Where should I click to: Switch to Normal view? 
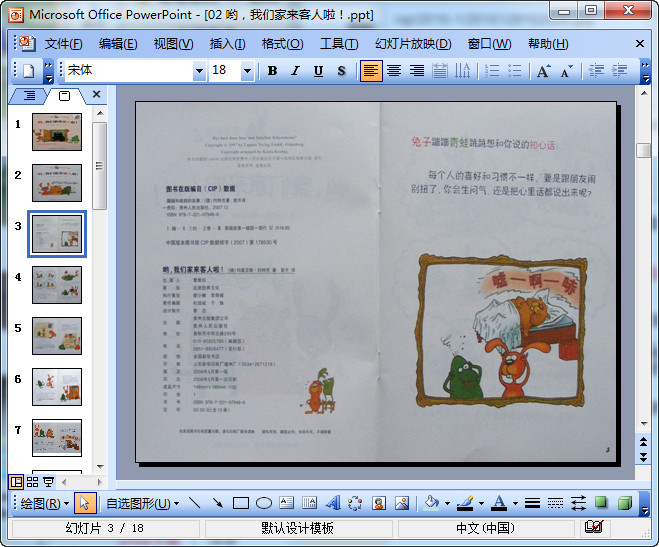point(16,482)
